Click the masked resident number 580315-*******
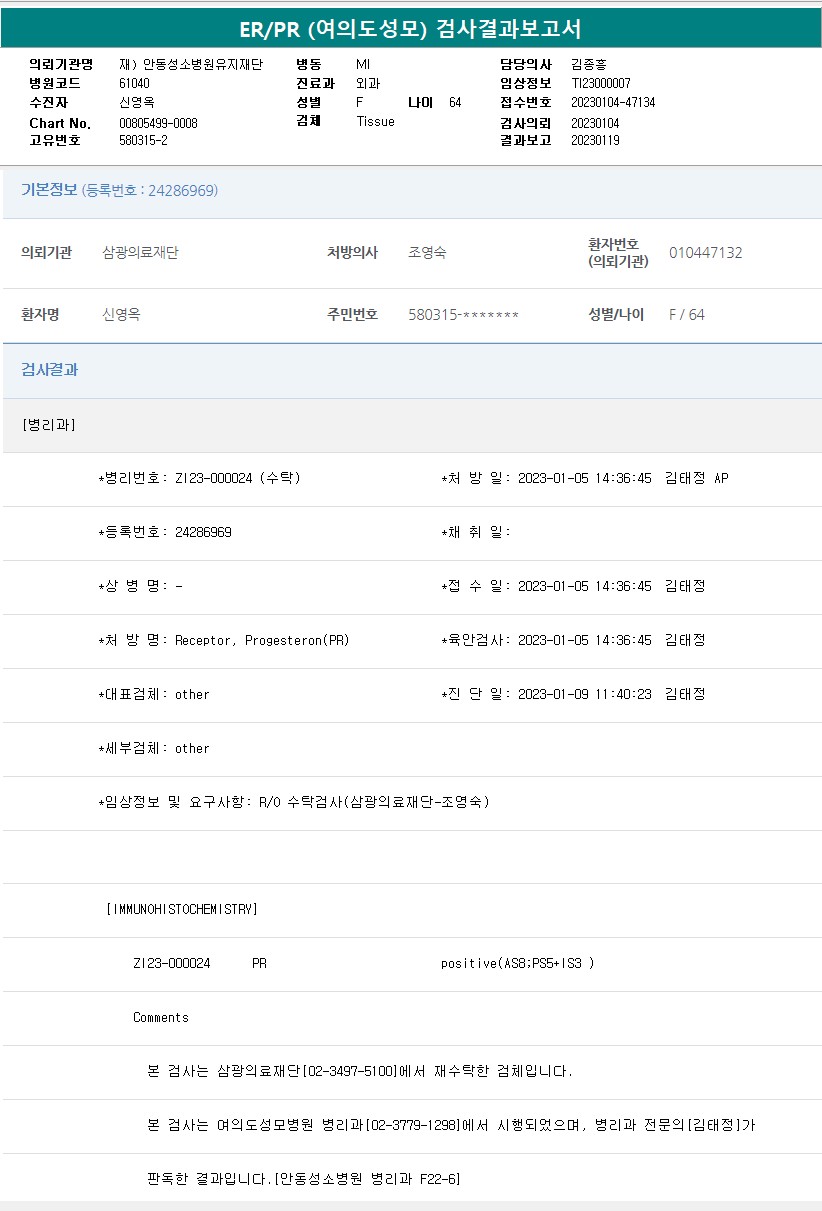 coord(463,315)
